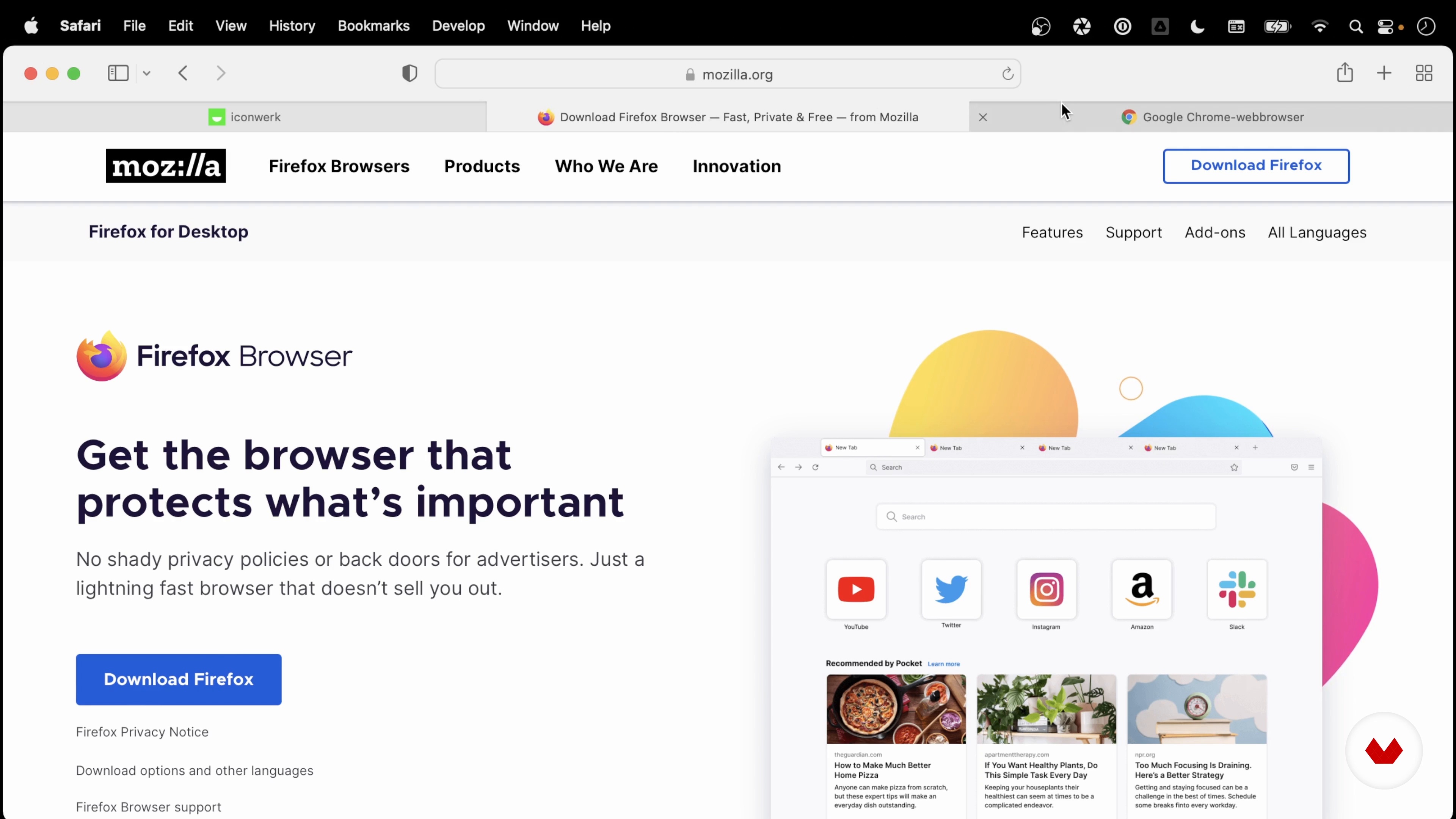
Task: Open How to Make Much Better Home Pizza
Action: click(x=882, y=770)
